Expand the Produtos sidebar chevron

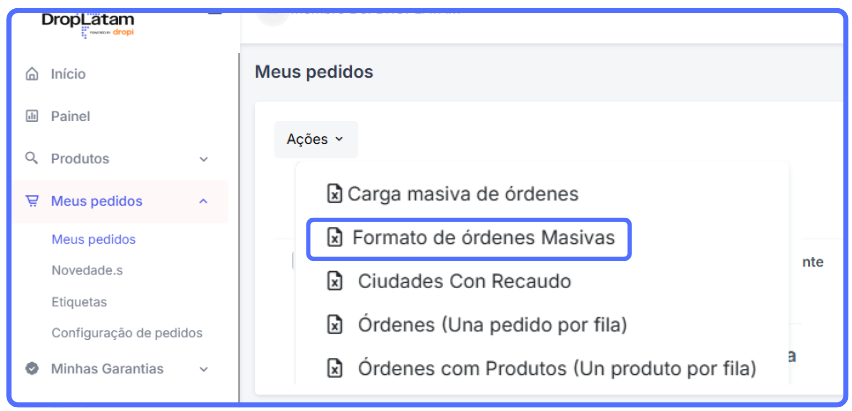(204, 159)
